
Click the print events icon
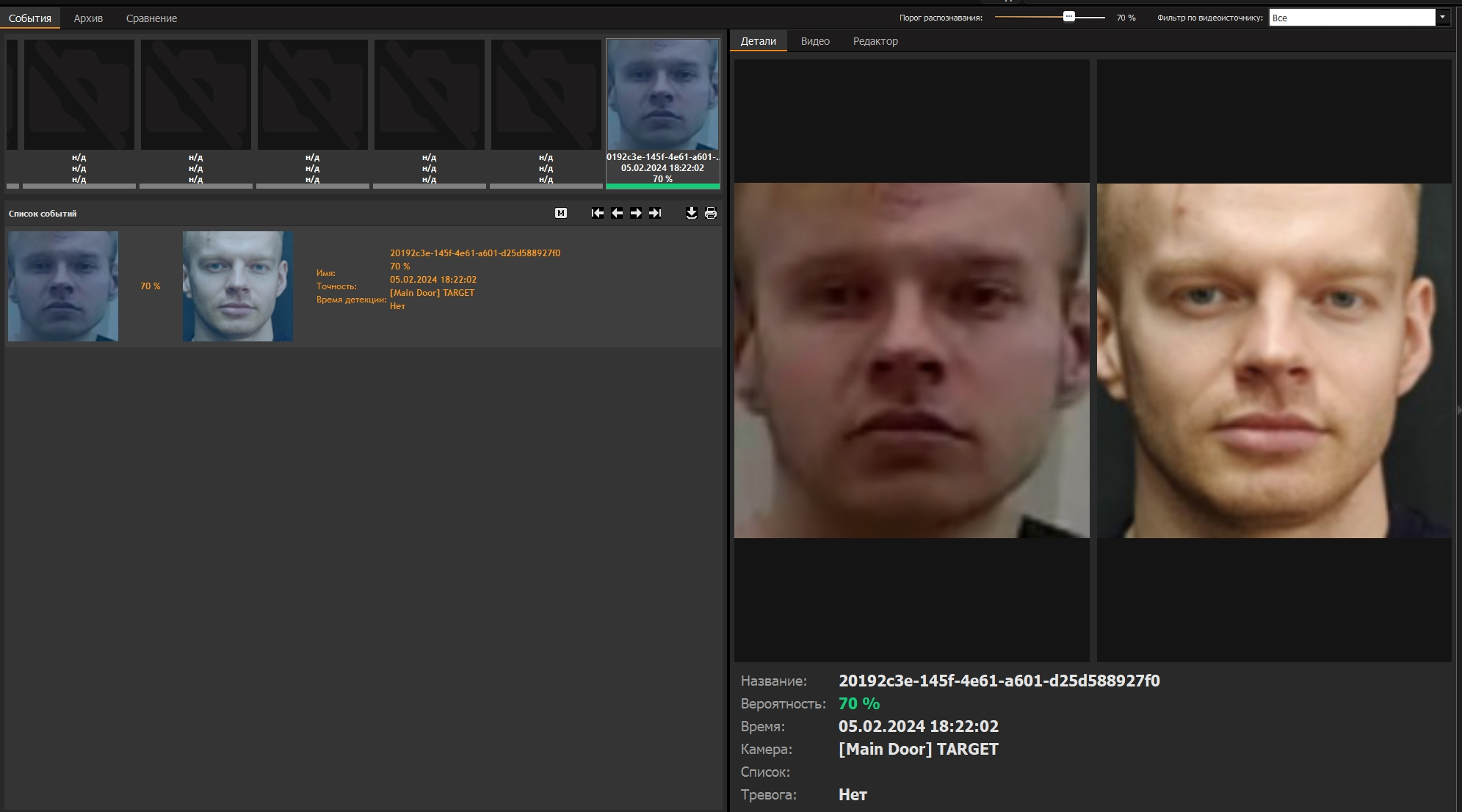(x=711, y=213)
